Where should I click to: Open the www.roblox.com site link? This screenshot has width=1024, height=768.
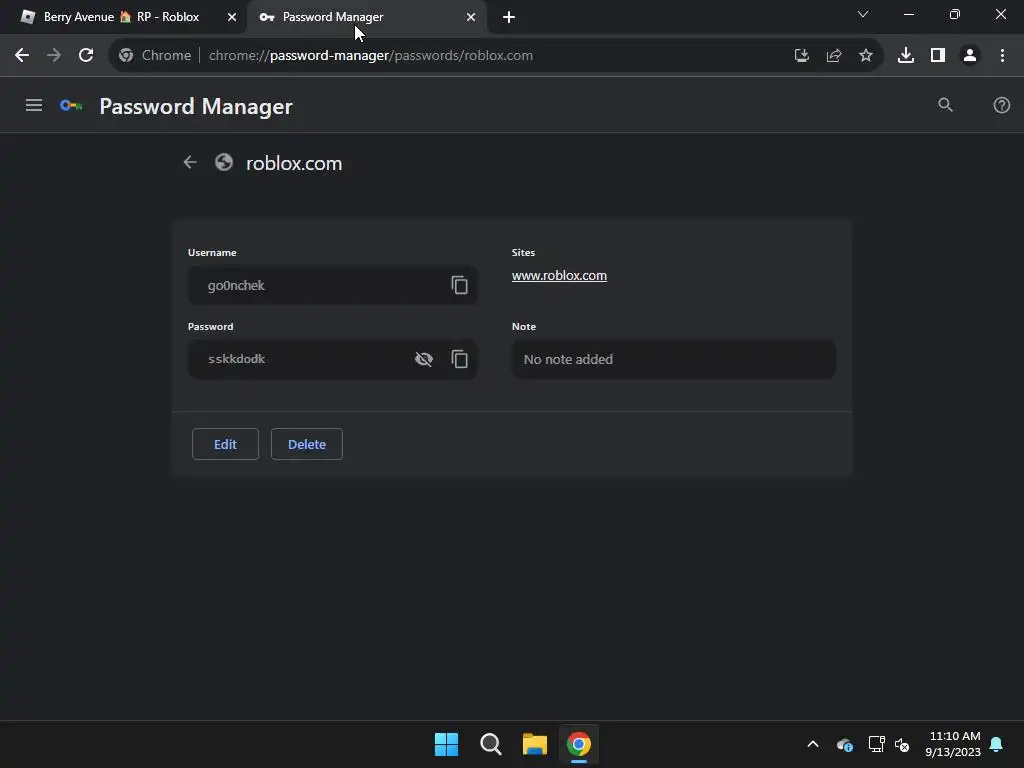coord(559,276)
